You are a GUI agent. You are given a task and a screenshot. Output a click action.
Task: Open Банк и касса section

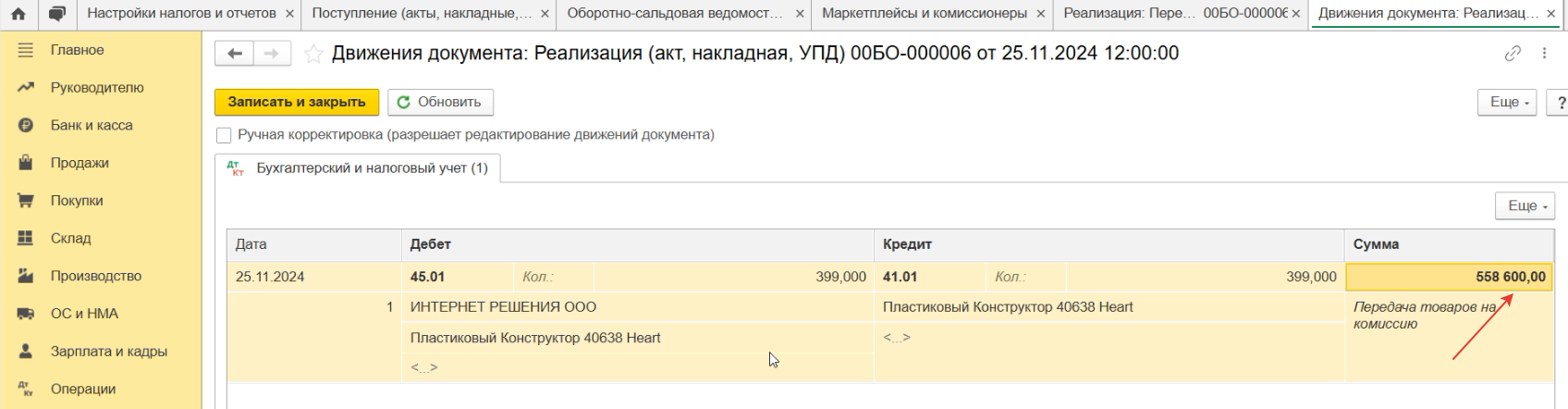click(x=92, y=125)
